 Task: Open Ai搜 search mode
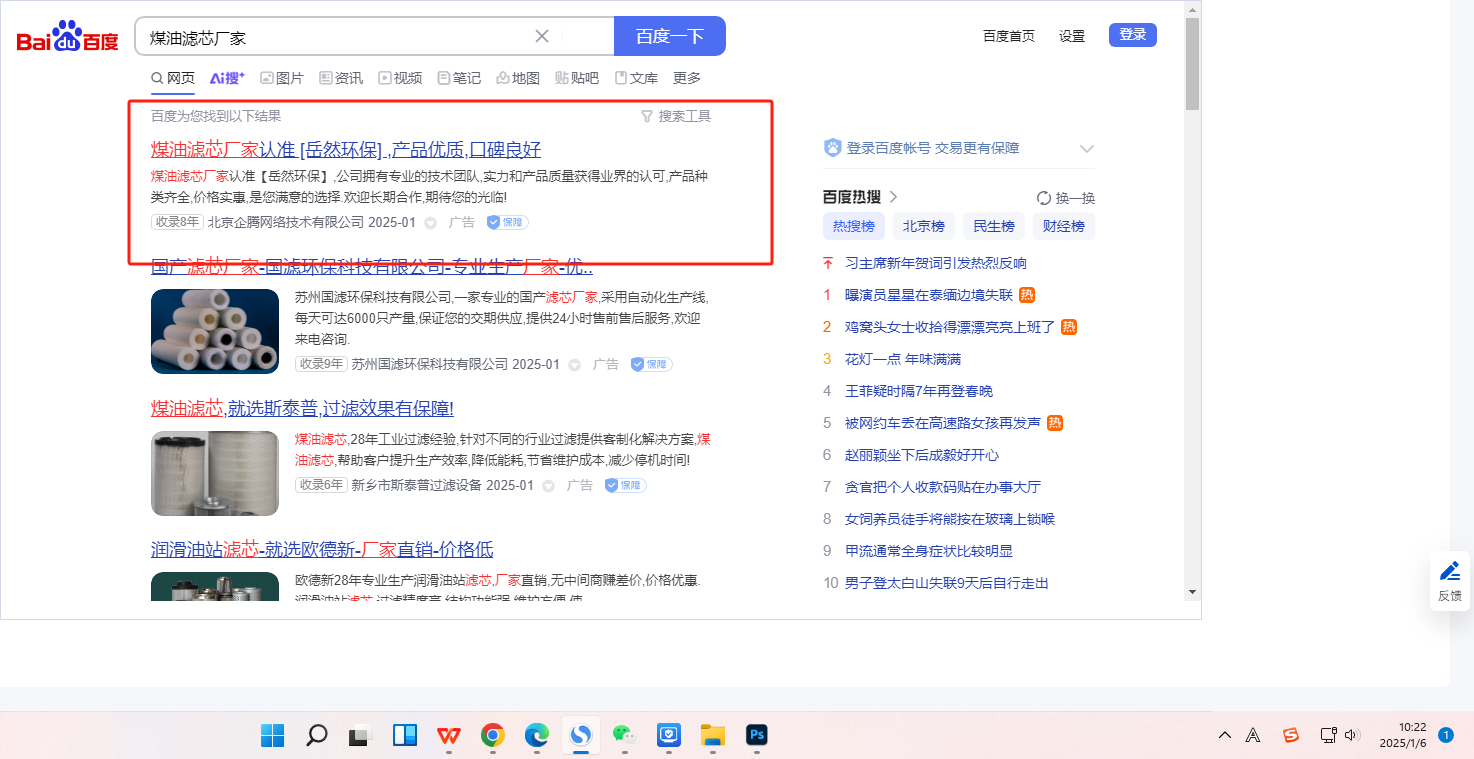click(227, 78)
